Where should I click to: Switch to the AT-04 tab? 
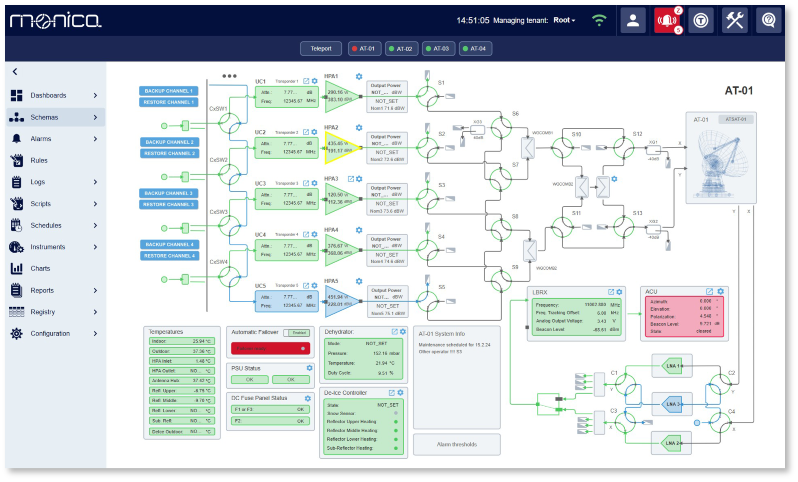(x=475, y=49)
